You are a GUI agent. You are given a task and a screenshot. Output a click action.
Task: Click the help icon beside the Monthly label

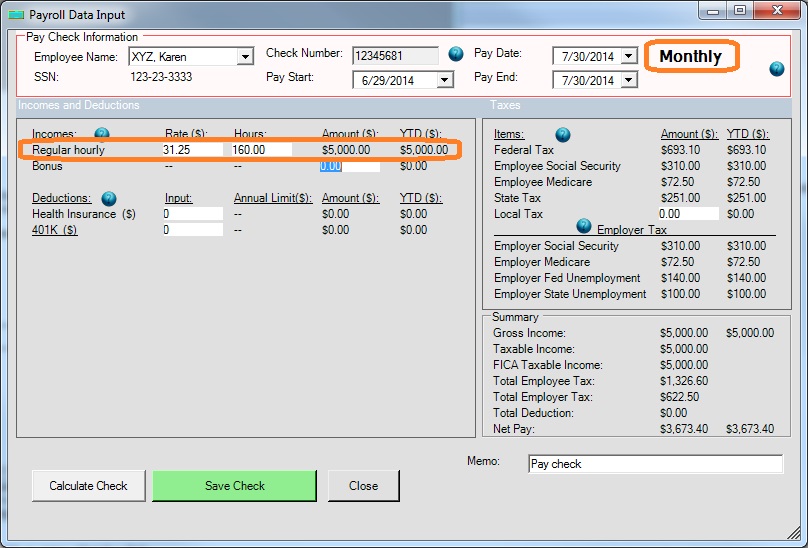[x=777, y=68]
